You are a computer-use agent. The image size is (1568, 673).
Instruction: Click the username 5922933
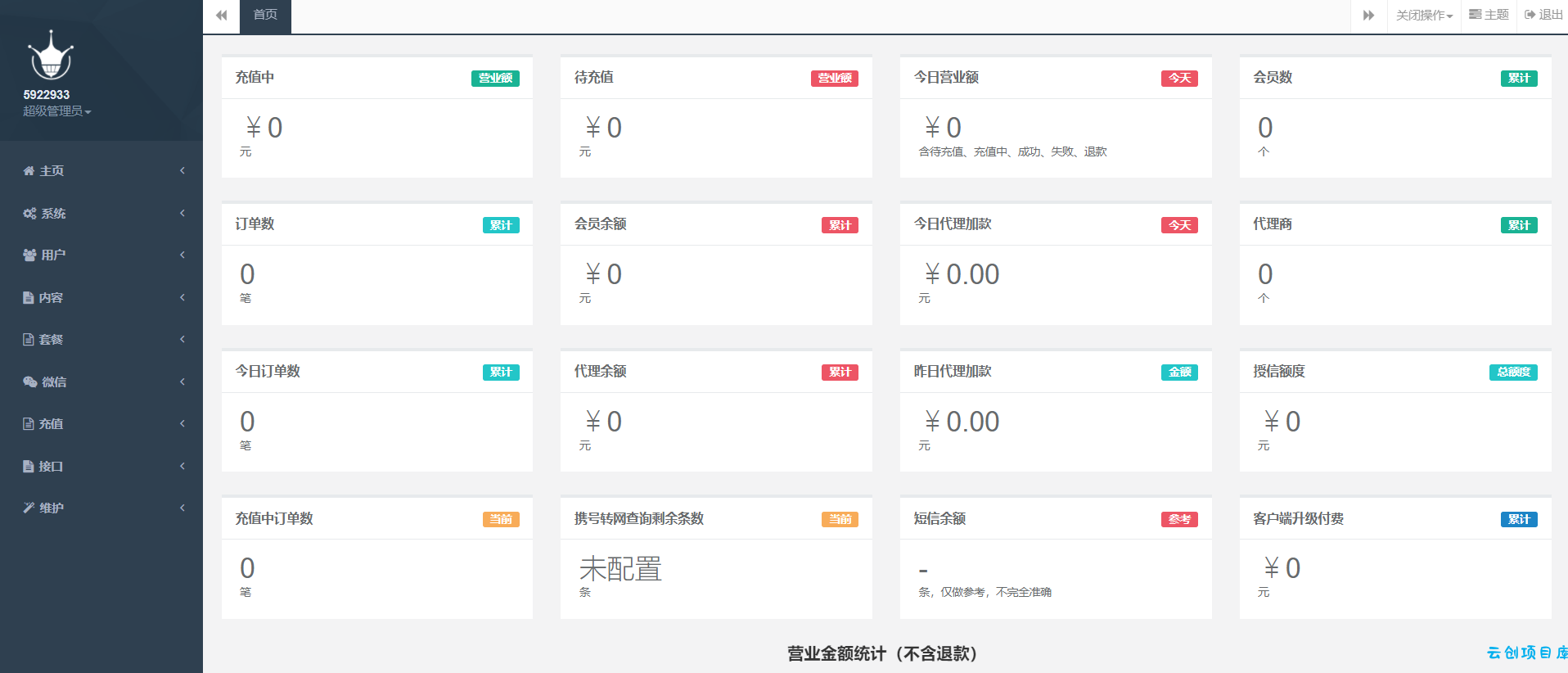(47, 95)
